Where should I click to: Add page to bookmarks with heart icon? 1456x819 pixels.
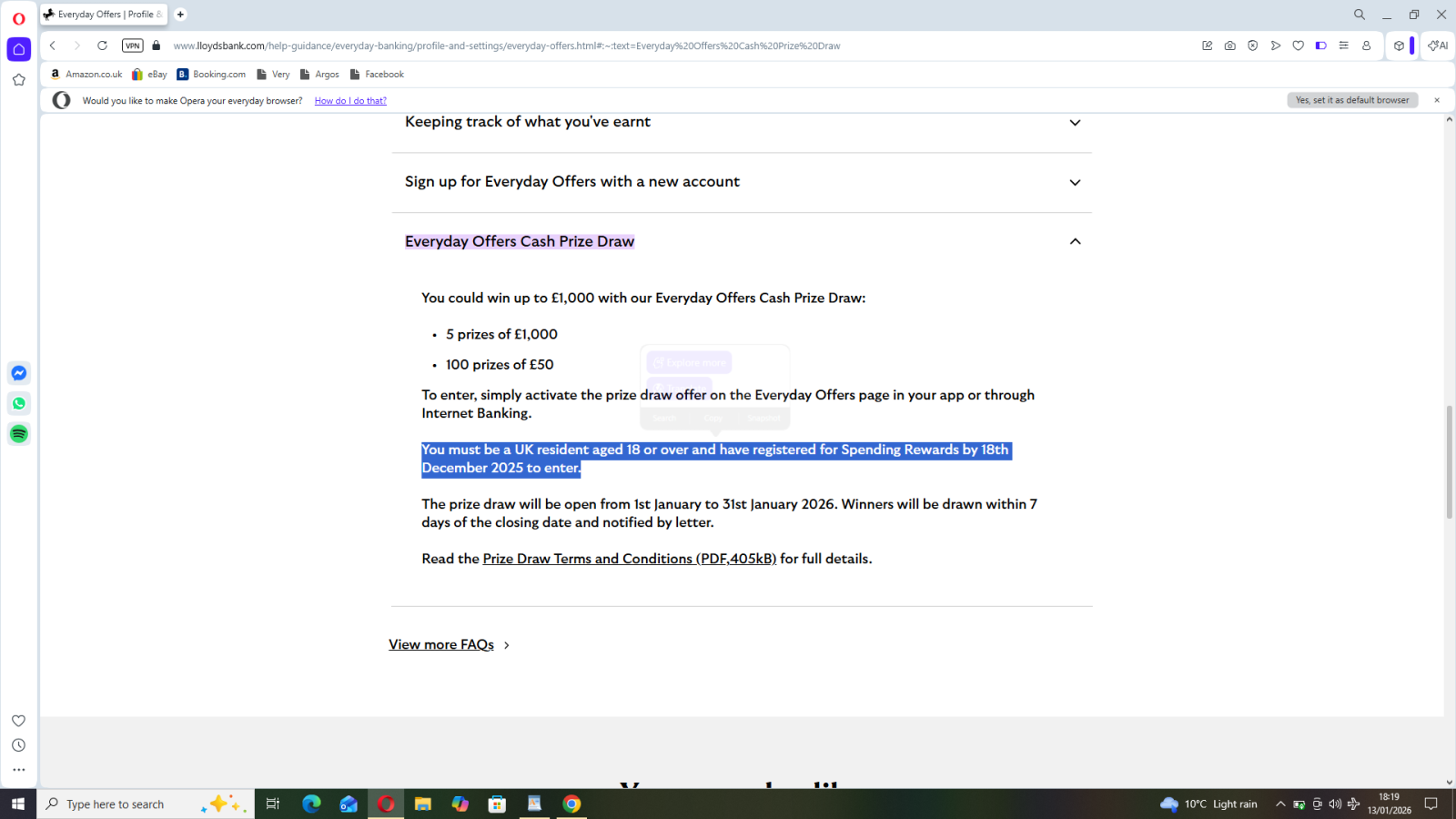pyautogui.click(x=1298, y=45)
